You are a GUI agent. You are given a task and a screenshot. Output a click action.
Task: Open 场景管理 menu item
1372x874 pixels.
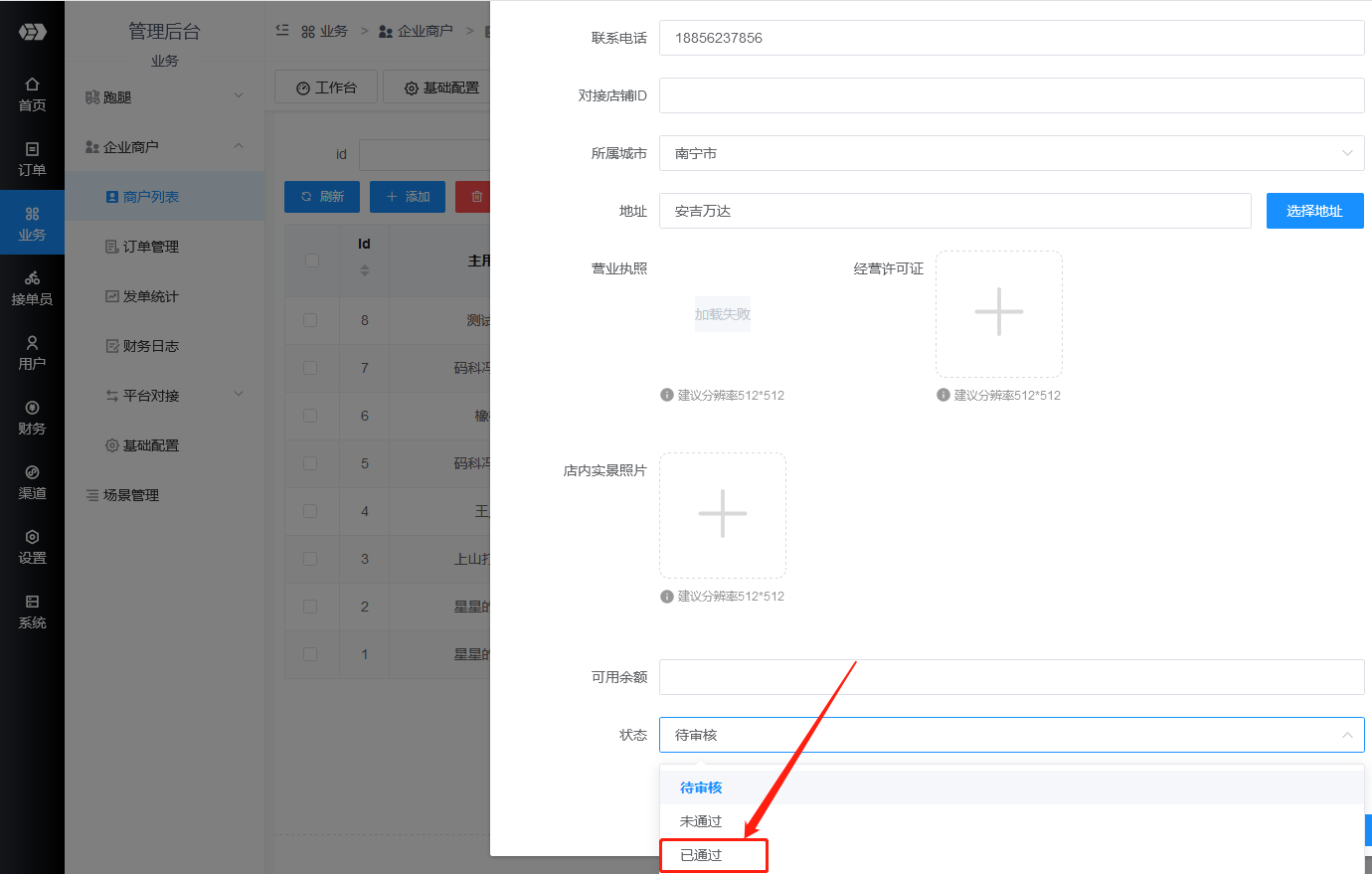tap(165, 495)
